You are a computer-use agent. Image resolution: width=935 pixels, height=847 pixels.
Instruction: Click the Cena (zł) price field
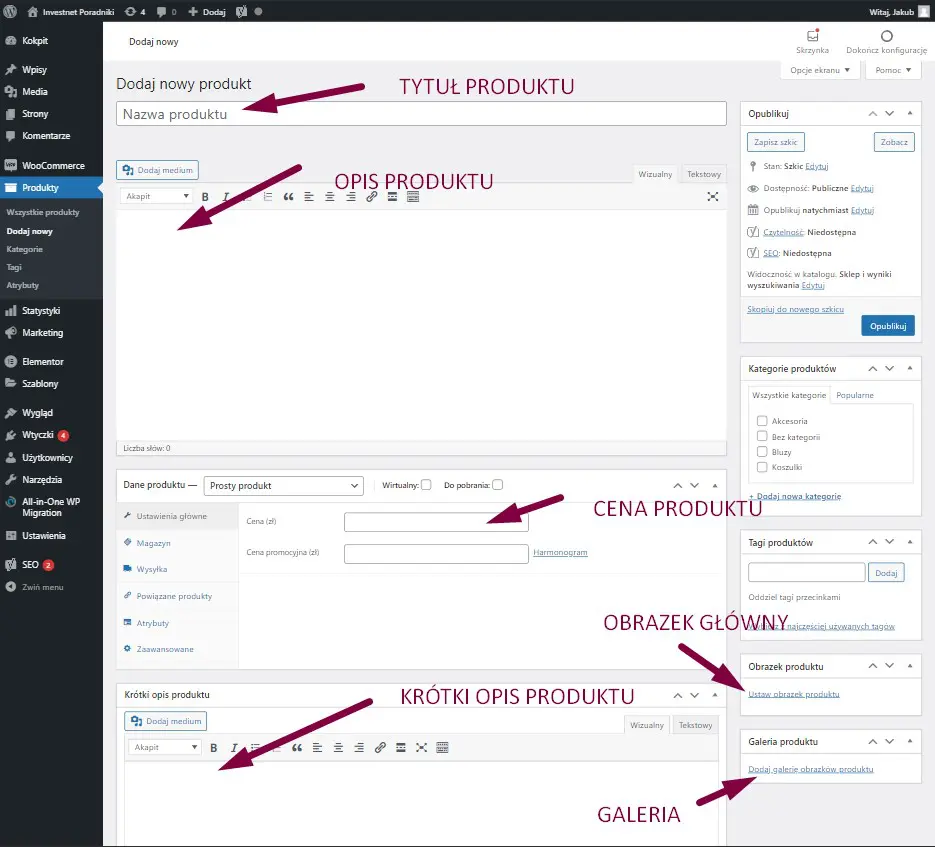[435, 522]
